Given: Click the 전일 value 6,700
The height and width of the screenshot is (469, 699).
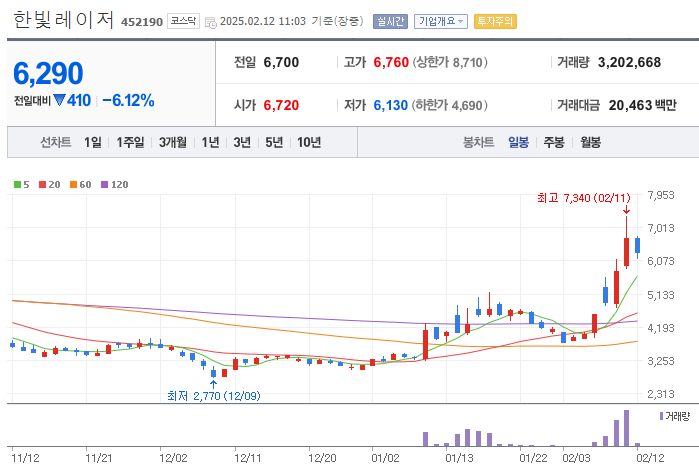Looking at the screenshot, I should [281, 62].
